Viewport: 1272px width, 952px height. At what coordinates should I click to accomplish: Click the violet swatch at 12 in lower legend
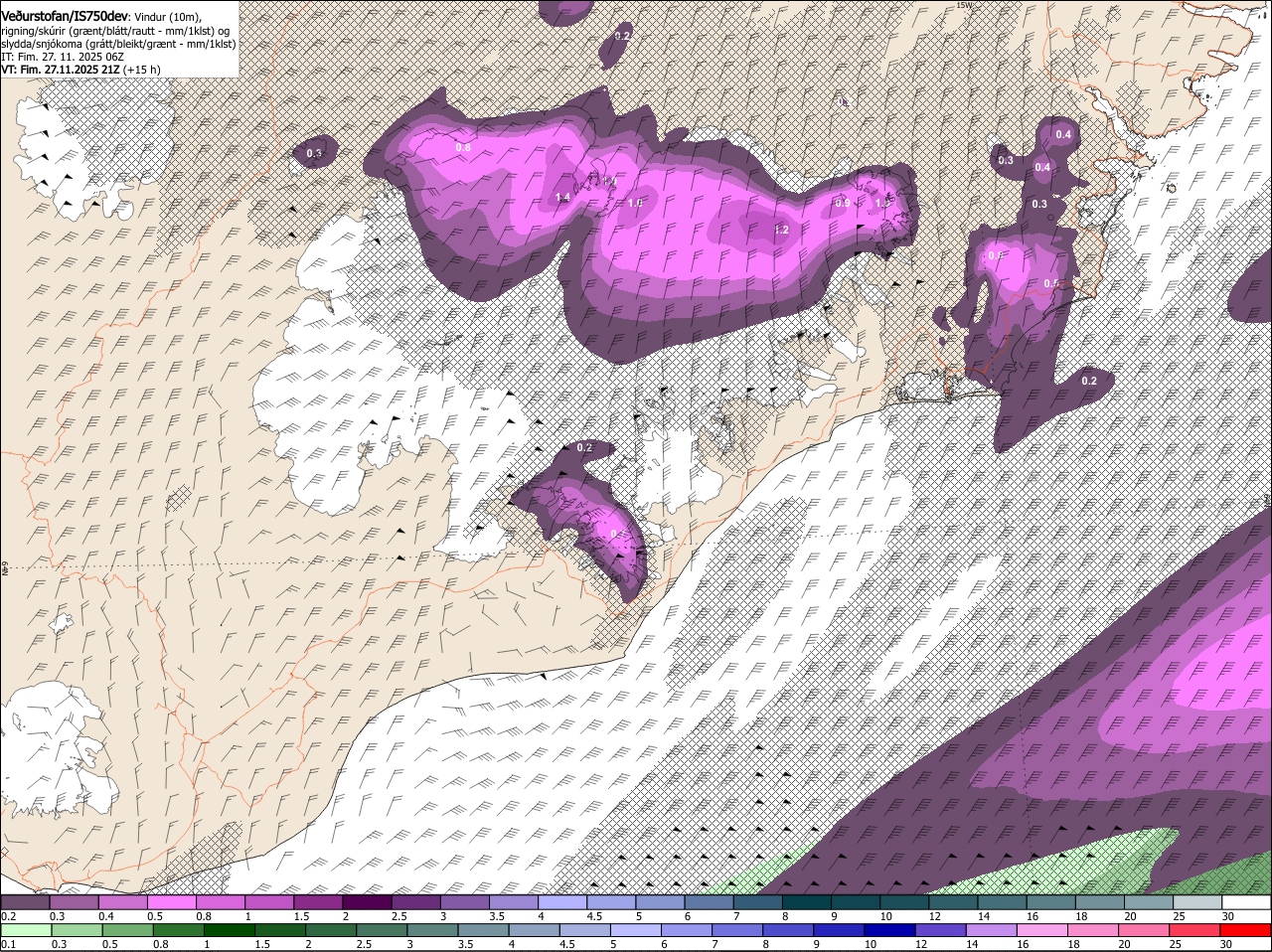[x=943, y=930]
